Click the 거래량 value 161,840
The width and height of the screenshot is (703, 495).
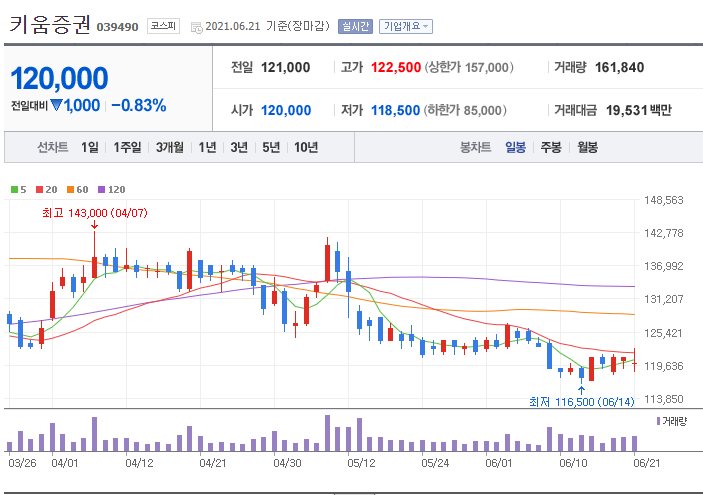coord(619,68)
